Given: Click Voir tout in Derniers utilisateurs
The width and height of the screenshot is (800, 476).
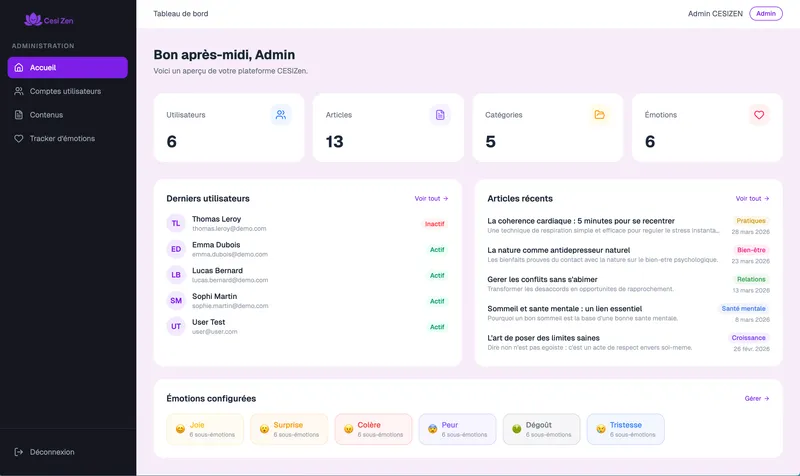Looking at the screenshot, I should 431,199.
